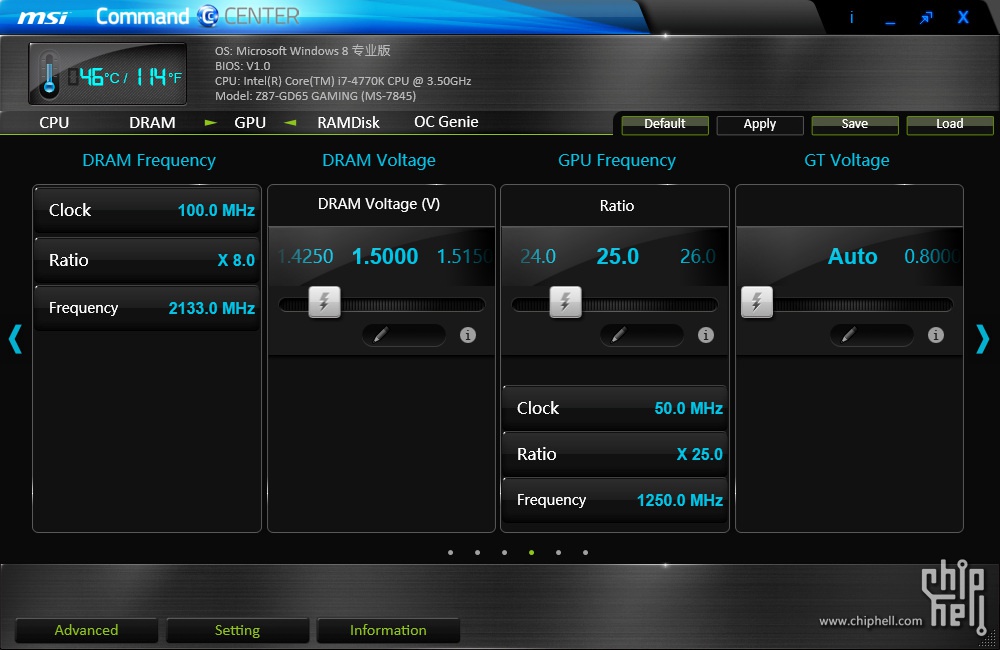Screen dimensions: 1000x650
Task: Select the GPU tab
Action: [250, 122]
